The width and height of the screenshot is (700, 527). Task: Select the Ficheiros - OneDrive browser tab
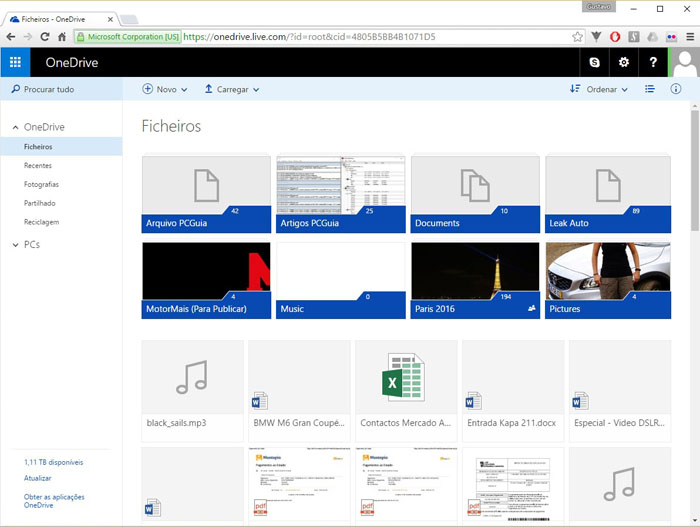point(59,19)
